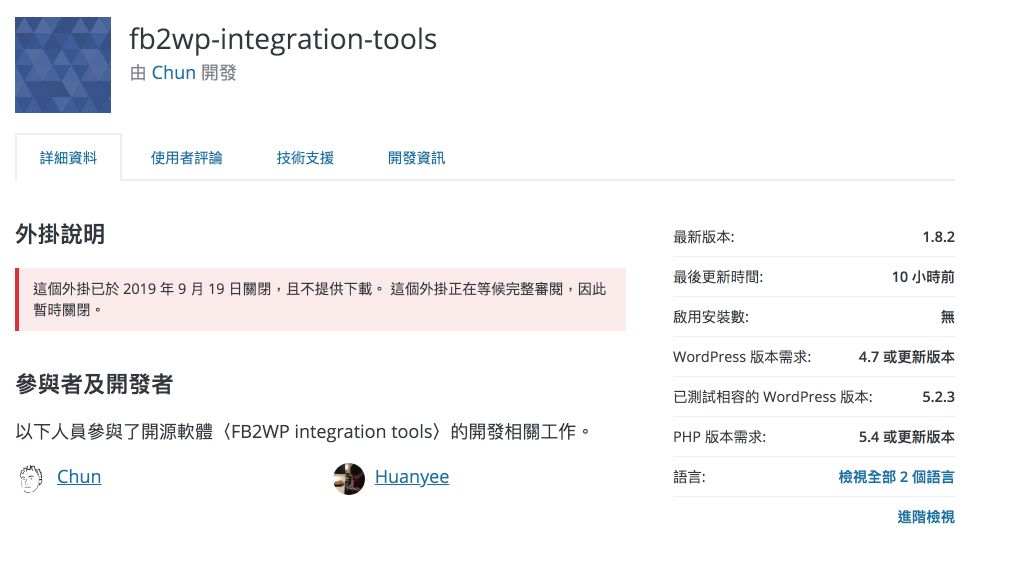The image size is (1012, 566).
Task: Click the 最新版本 label
Action: (703, 237)
